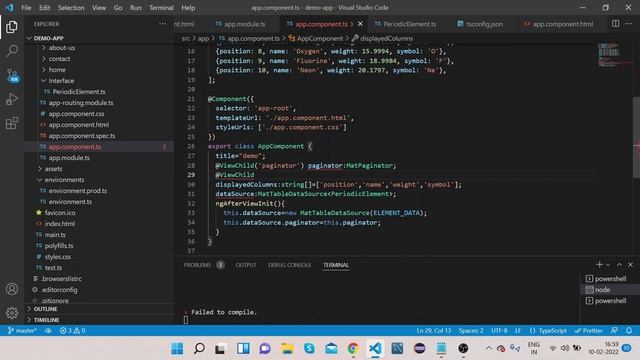640x360 pixels.
Task: Open Source Control view in activity bar
Action: [x=12, y=76]
